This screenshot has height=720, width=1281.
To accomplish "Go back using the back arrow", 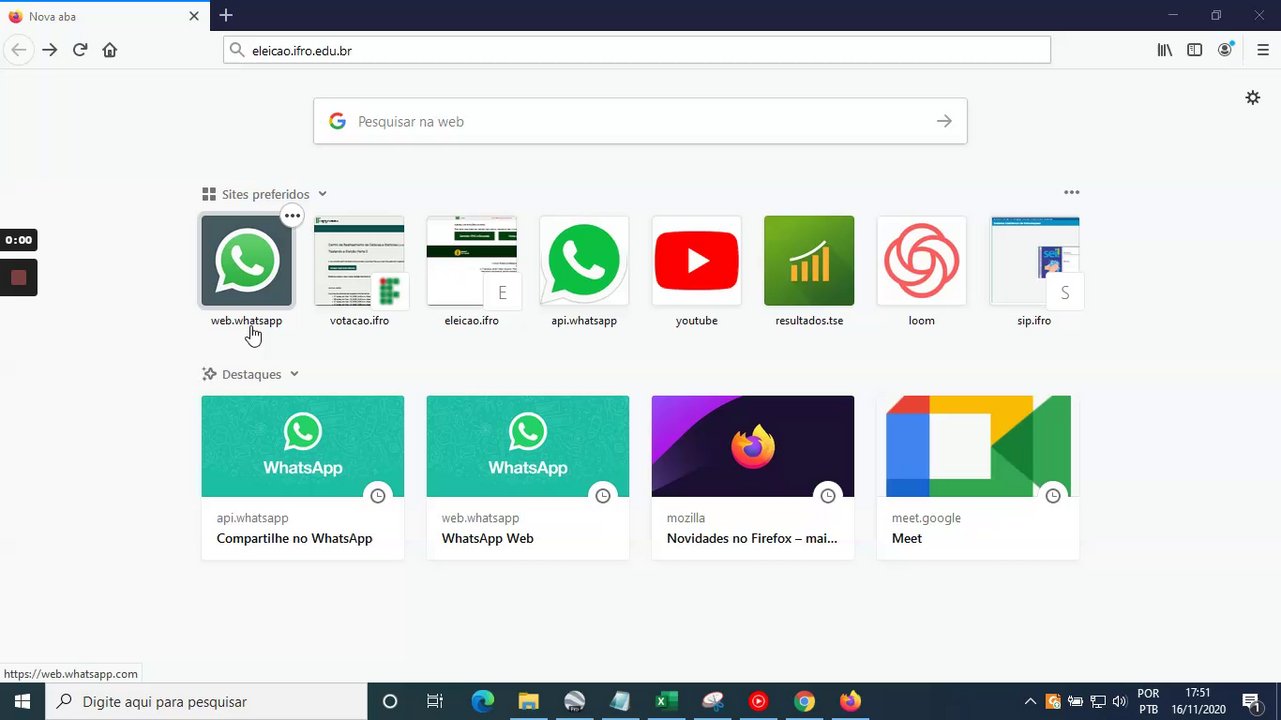I will 18,50.
